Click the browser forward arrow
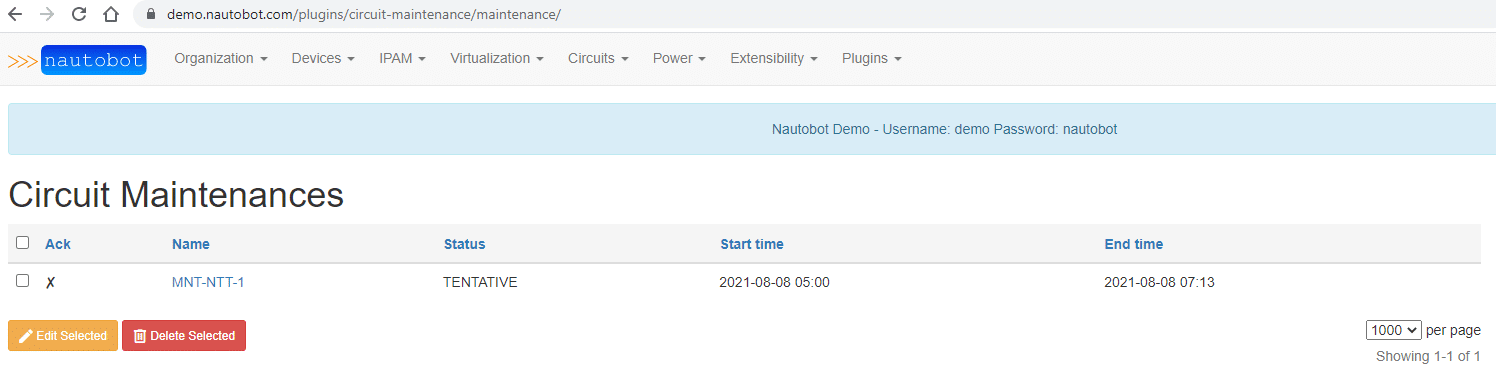Viewport: 1496px width, 387px height. point(47,14)
